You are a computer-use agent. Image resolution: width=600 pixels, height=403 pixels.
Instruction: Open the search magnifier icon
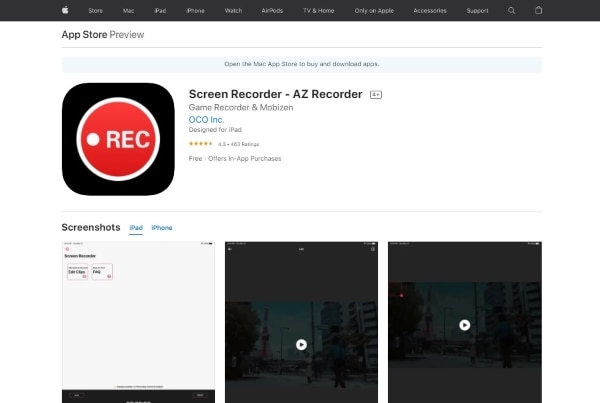pos(511,10)
